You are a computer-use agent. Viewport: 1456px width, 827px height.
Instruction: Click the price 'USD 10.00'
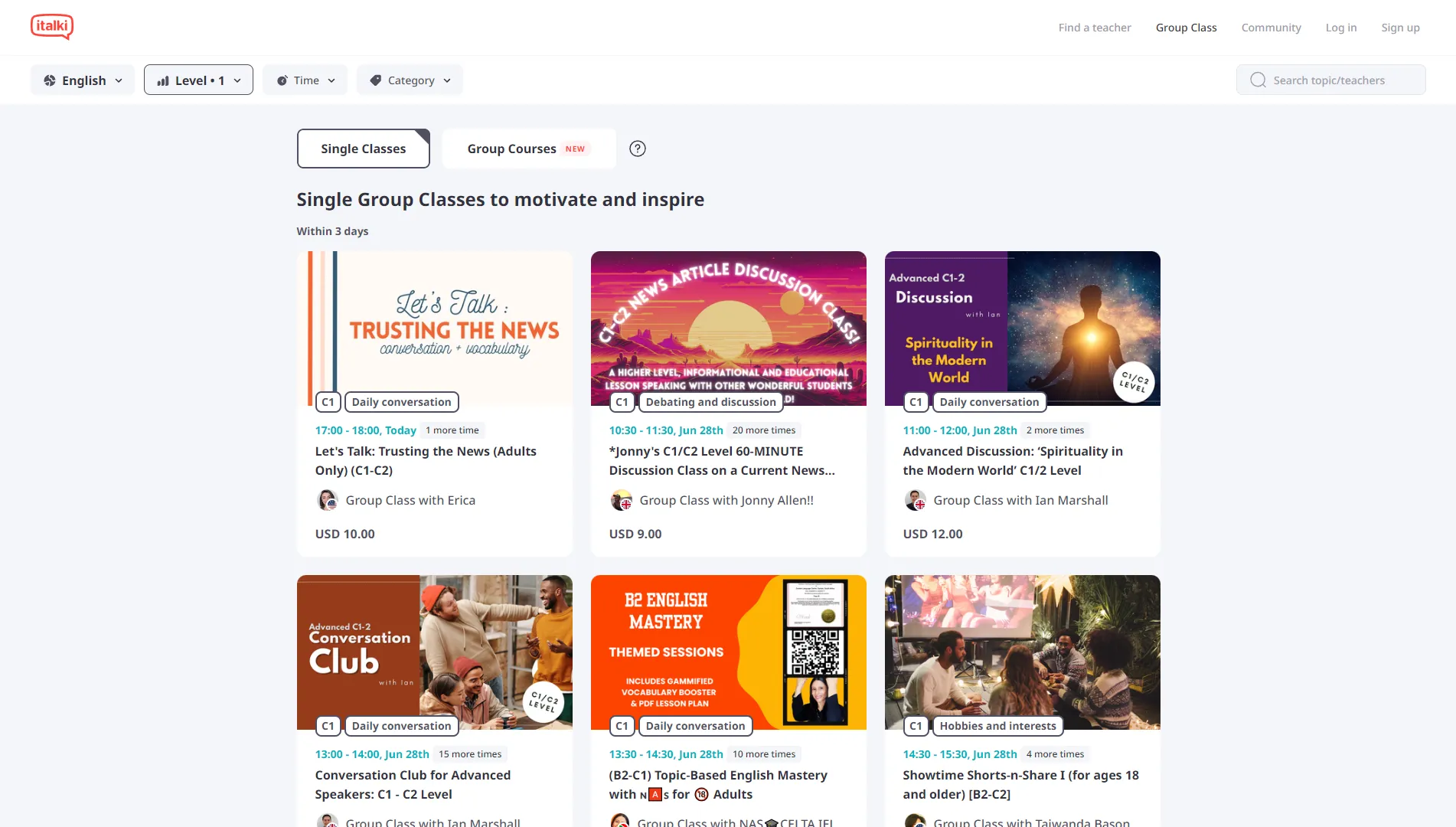coord(345,534)
